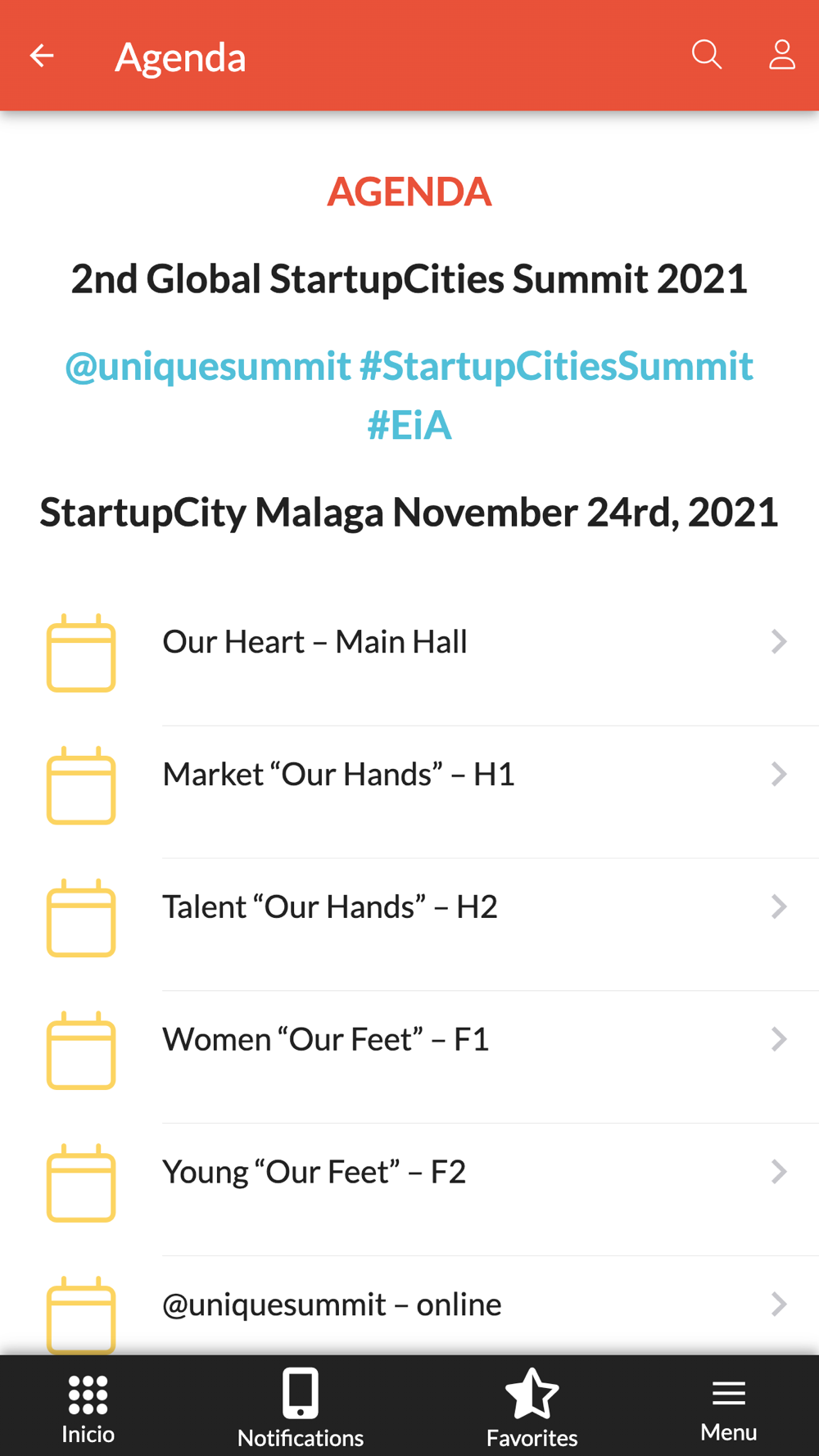Tap the back arrow icon
819x1456 pixels.
pos(42,56)
